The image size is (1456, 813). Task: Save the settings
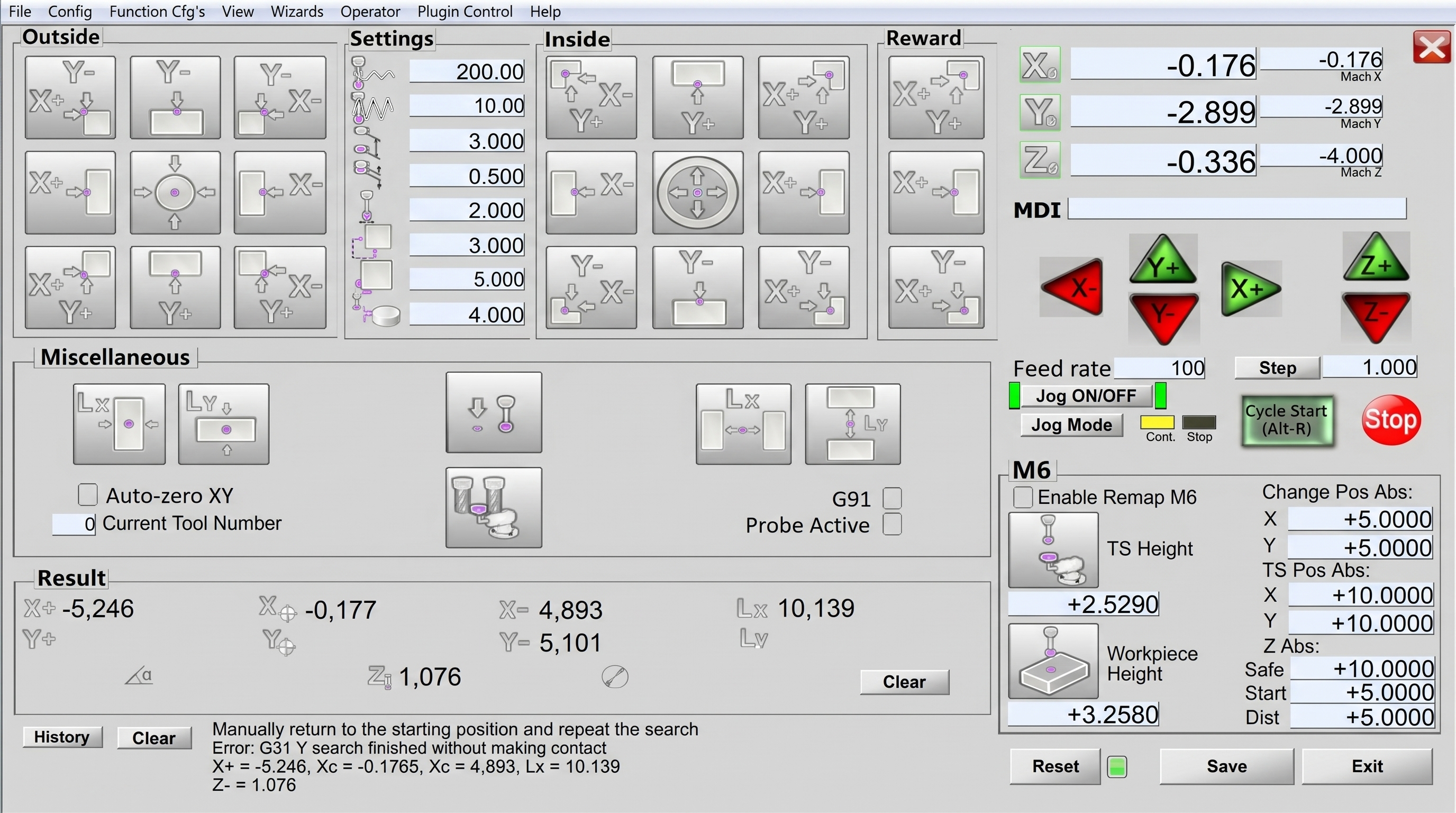coord(1226,766)
